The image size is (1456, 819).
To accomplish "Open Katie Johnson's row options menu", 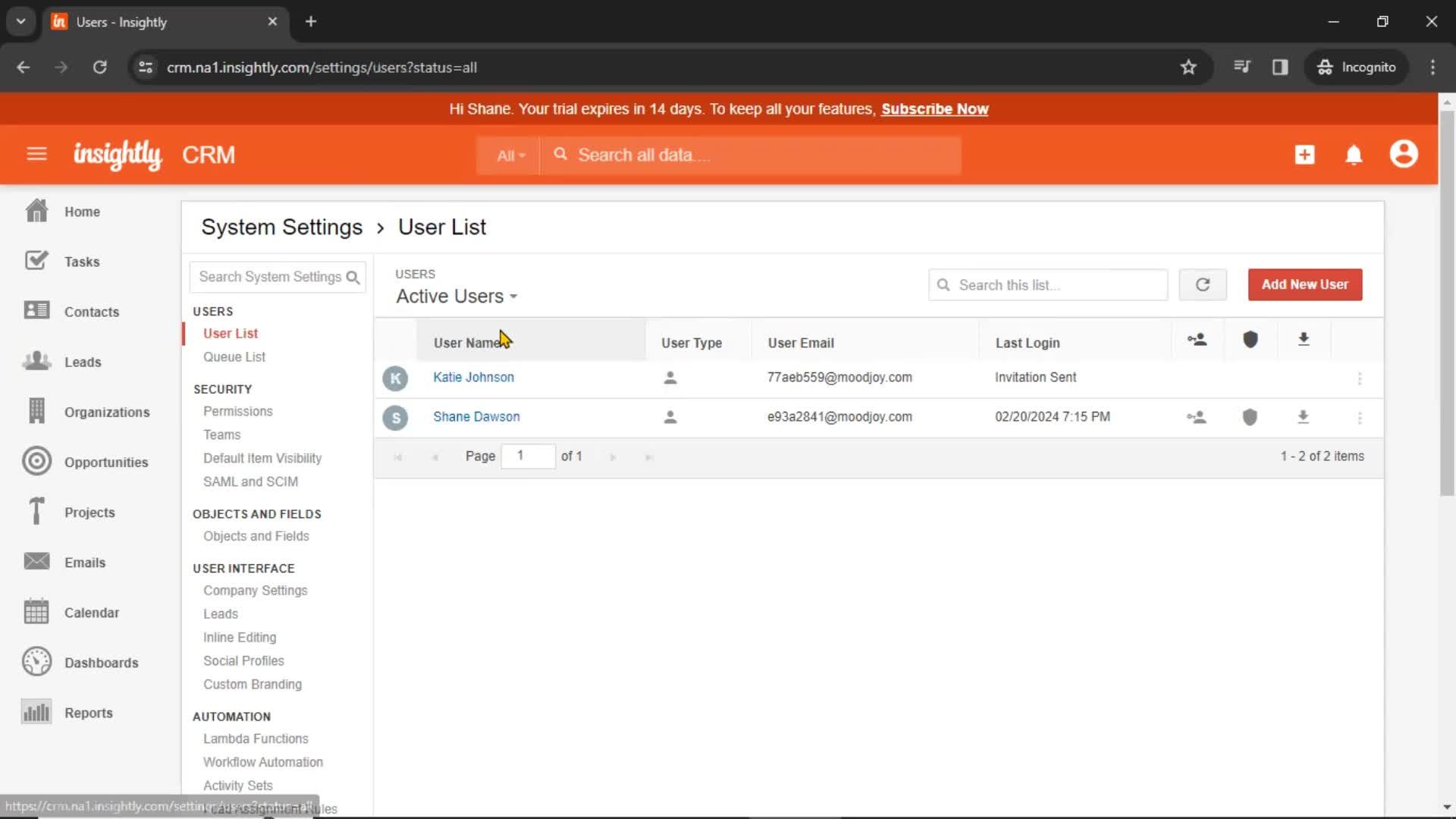I will 1360,378.
